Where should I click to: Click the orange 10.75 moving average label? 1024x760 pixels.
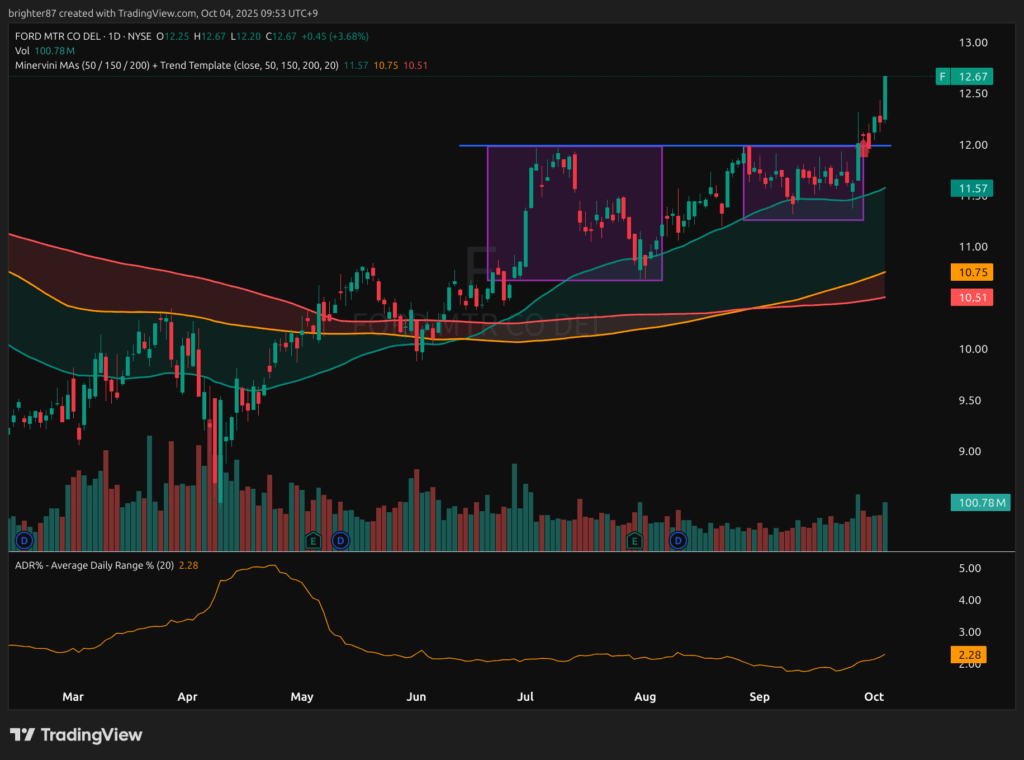(972, 271)
